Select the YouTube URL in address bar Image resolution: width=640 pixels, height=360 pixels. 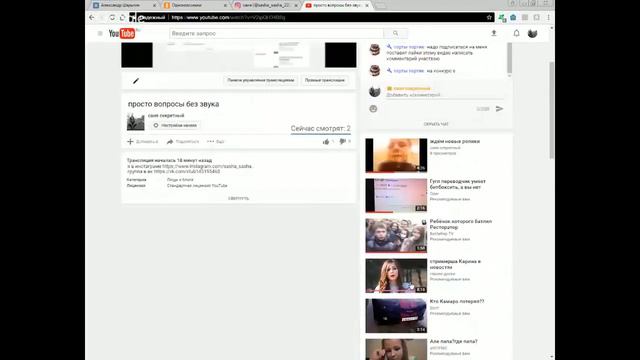point(228,18)
